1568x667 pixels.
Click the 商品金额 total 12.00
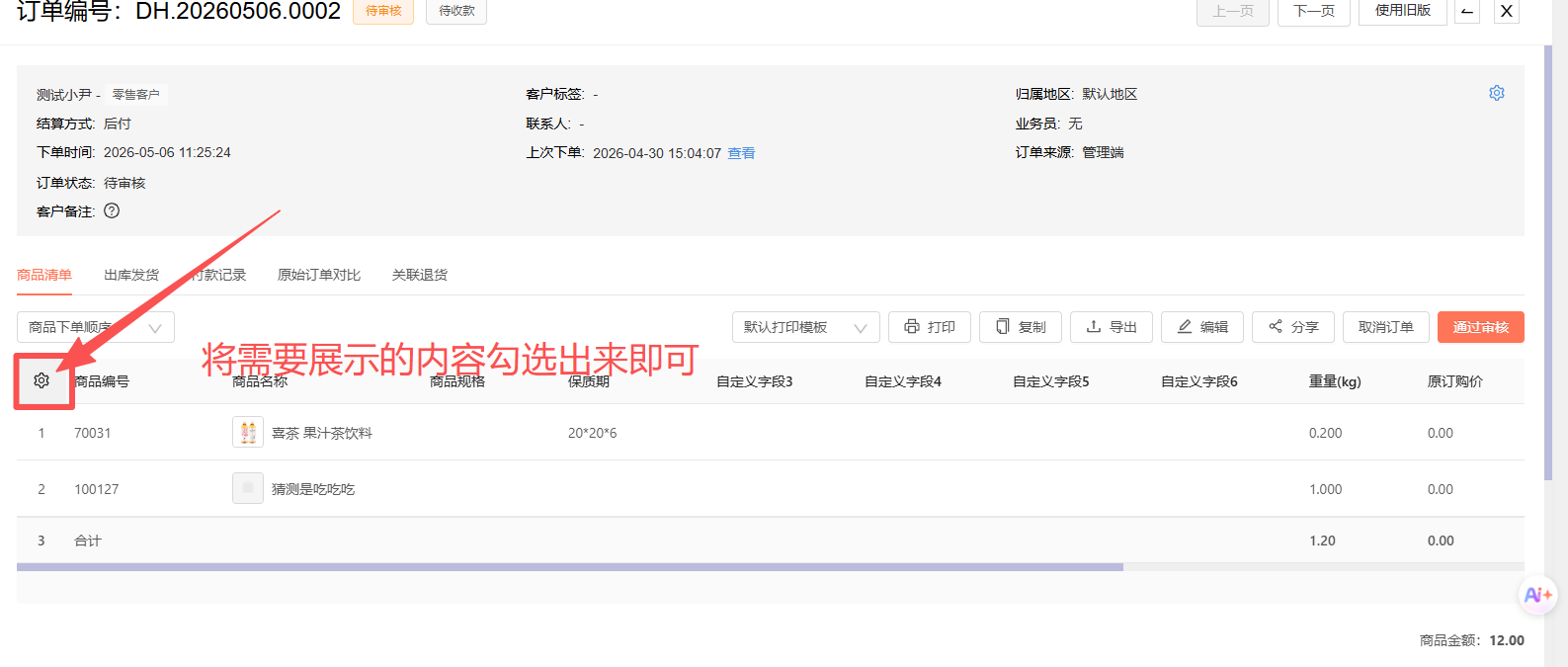pyautogui.click(x=1507, y=640)
